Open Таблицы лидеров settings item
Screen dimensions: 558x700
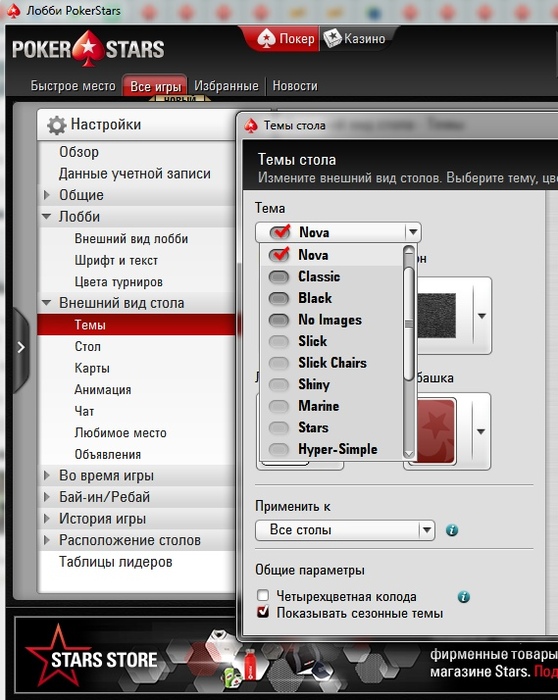coord(116,562)
